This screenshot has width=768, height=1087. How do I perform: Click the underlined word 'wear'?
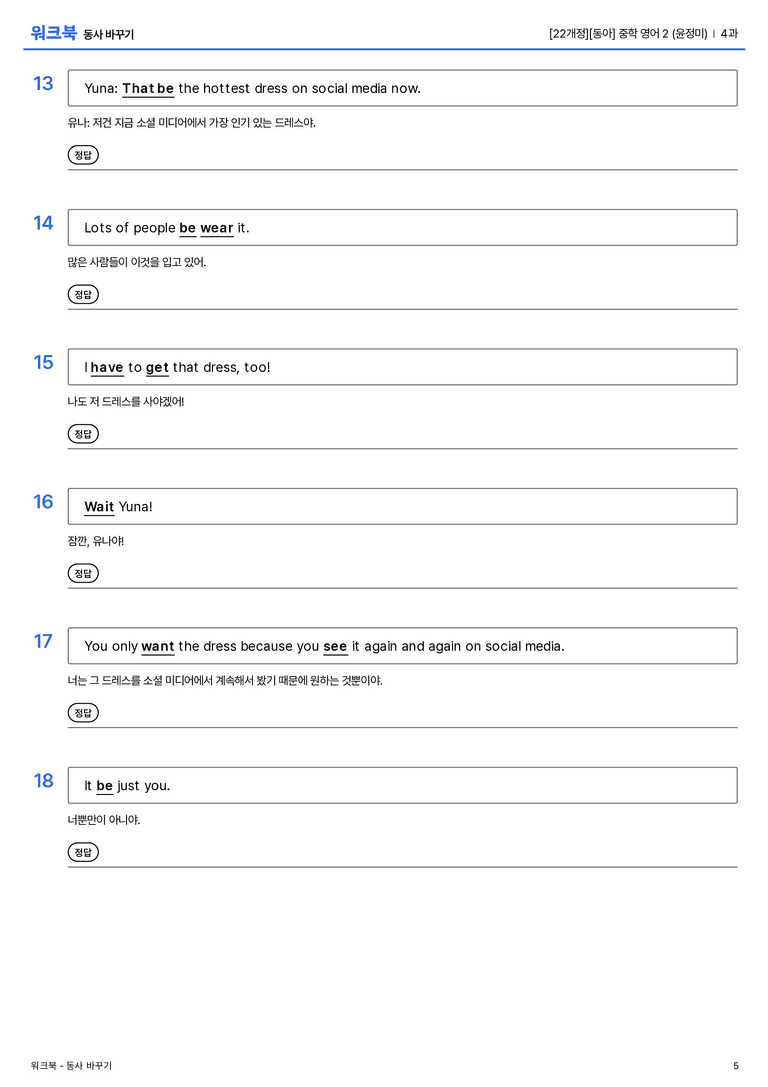tap(217, 228)
